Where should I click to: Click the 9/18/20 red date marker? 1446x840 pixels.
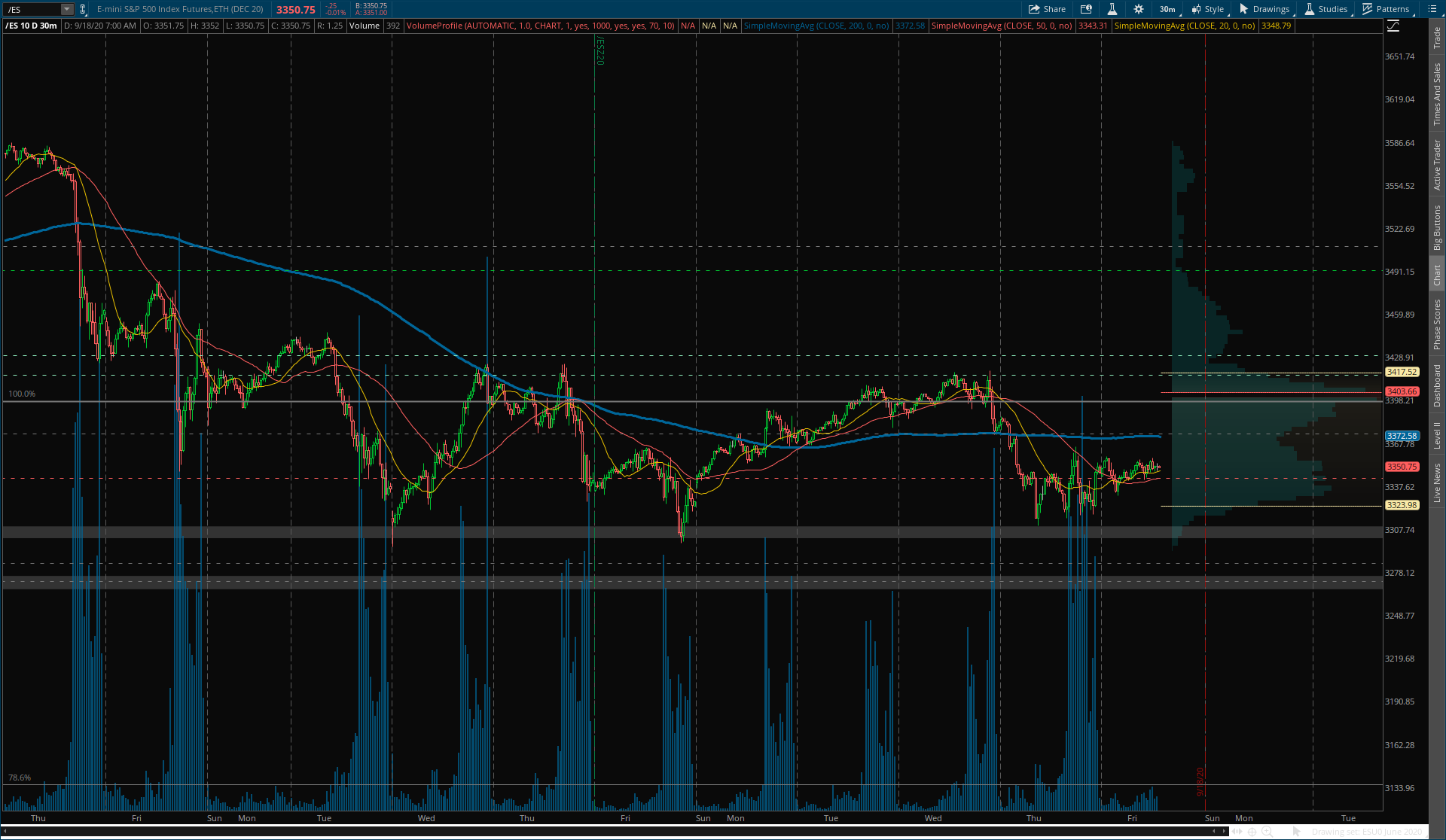pyautogui.click(x=1200, y=782)
